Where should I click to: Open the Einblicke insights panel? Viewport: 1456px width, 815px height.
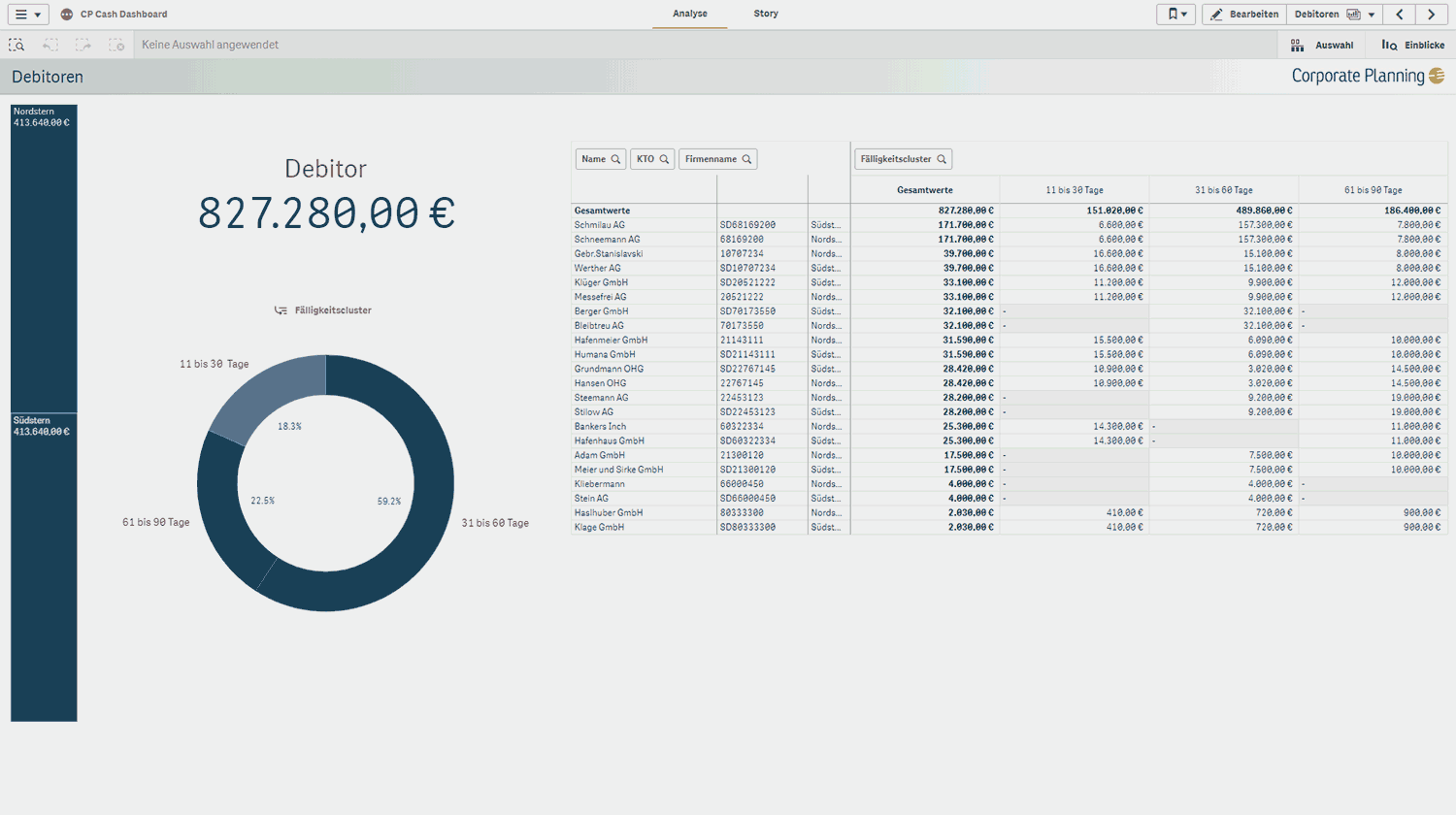click(1413, 45)
